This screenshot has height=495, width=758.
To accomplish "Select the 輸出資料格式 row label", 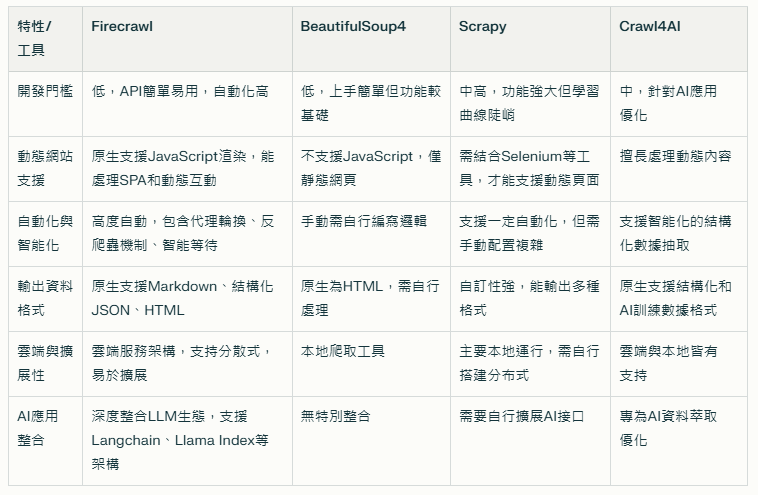I will pyautogui.click(x=45, y=298).
